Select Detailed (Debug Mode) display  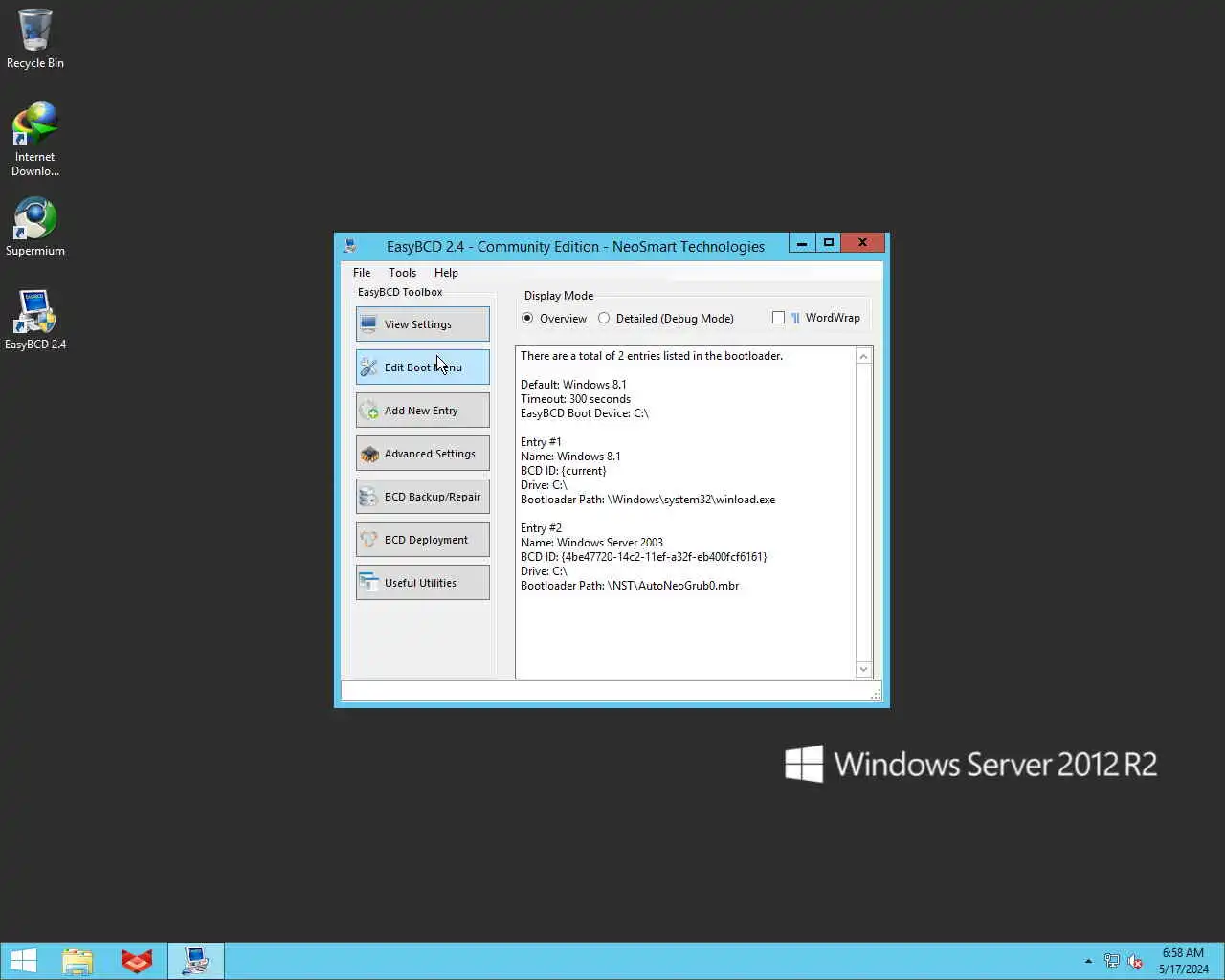pyautogui.click(x=666, y=319)
